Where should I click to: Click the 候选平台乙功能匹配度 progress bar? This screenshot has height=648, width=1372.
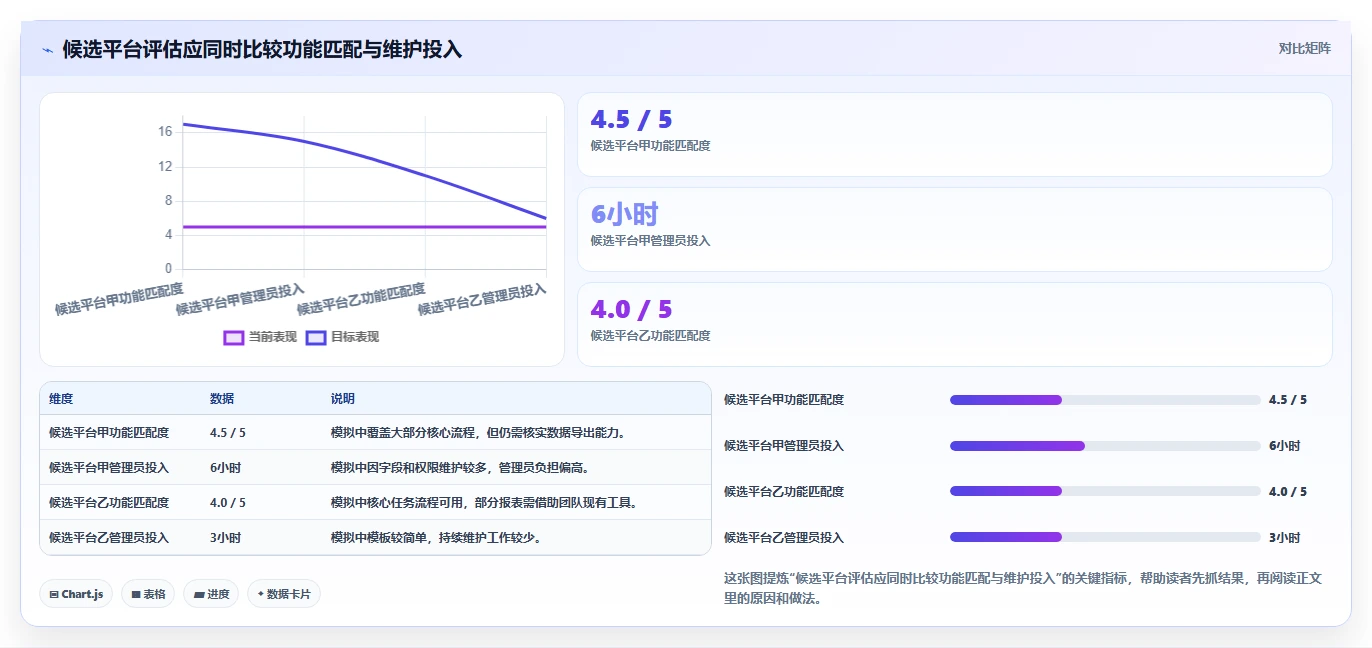coord(1105,491)
